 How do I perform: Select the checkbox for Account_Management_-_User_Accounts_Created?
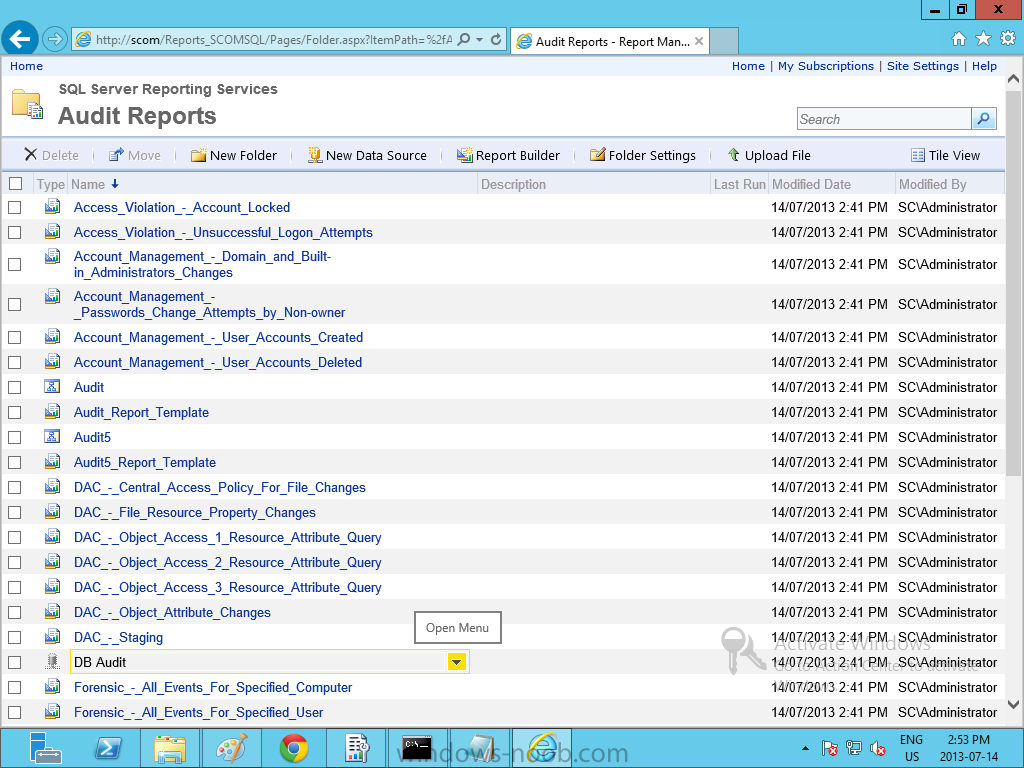14,338
